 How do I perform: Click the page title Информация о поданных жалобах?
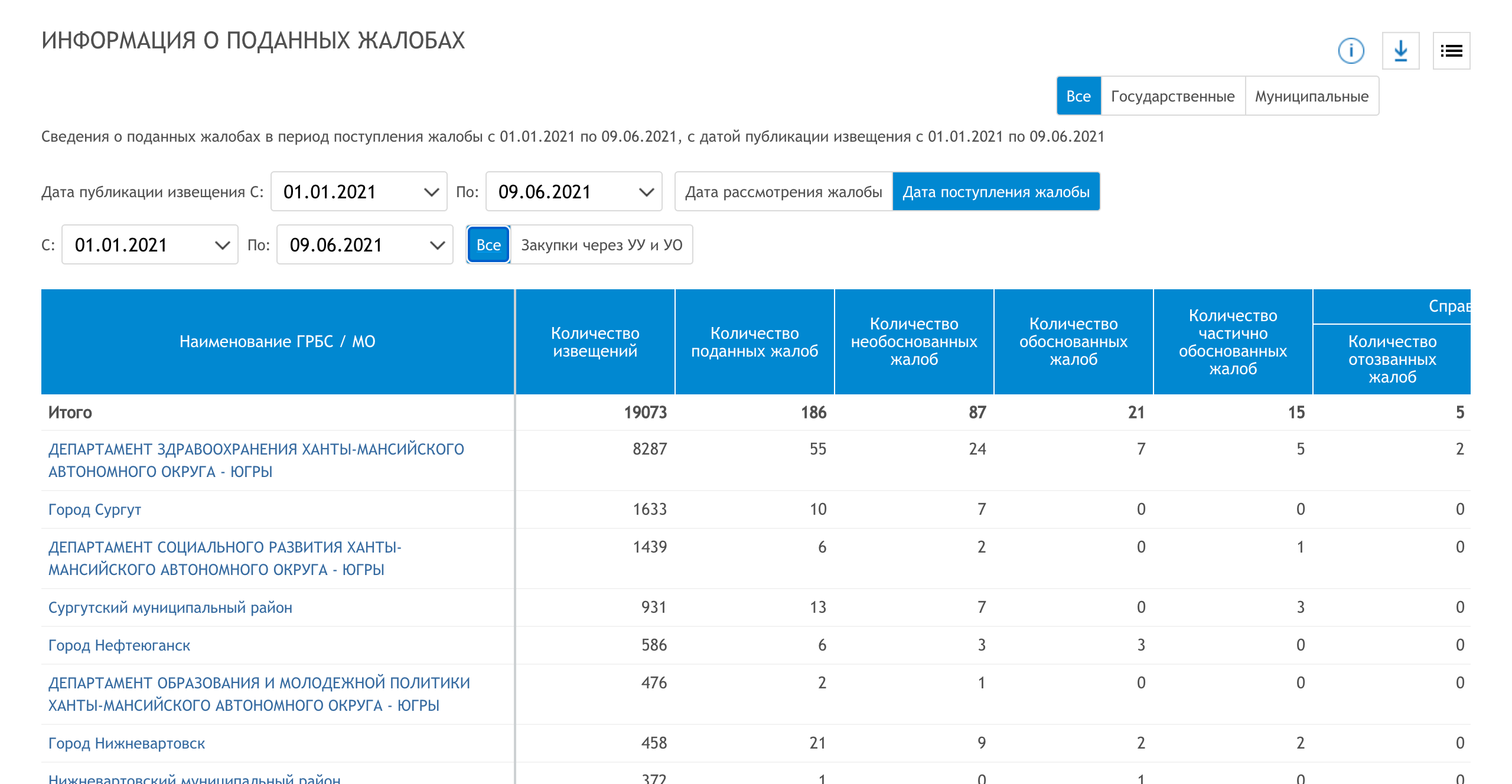(x=253, y=41)
